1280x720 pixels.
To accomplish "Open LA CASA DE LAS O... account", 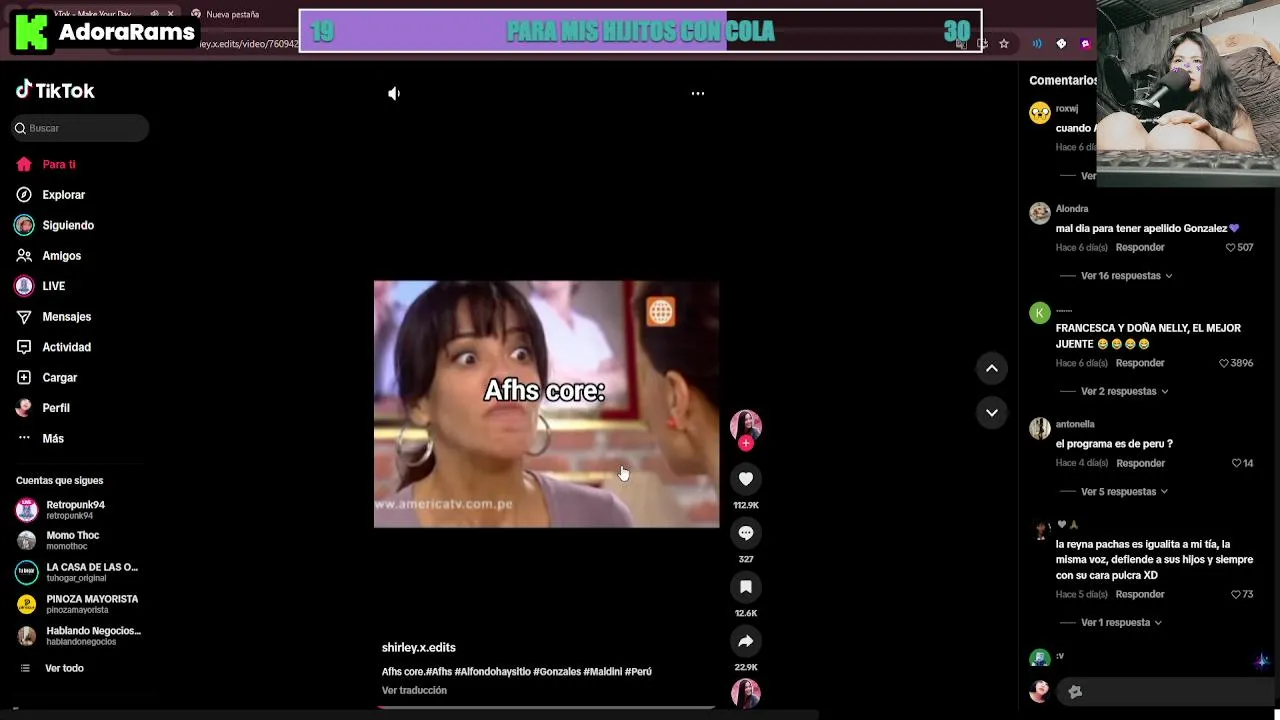I will pos(77,572).
